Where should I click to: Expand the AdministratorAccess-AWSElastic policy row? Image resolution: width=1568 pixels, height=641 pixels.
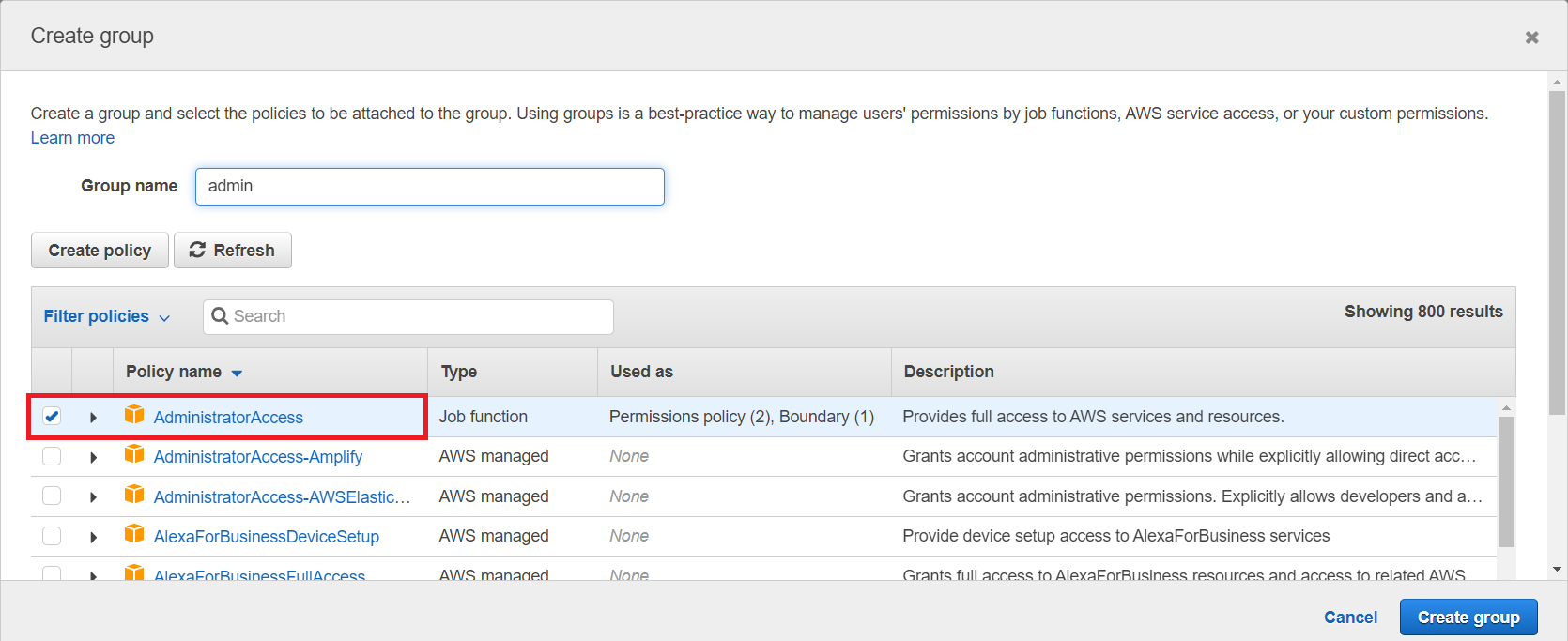pos(93,497)
